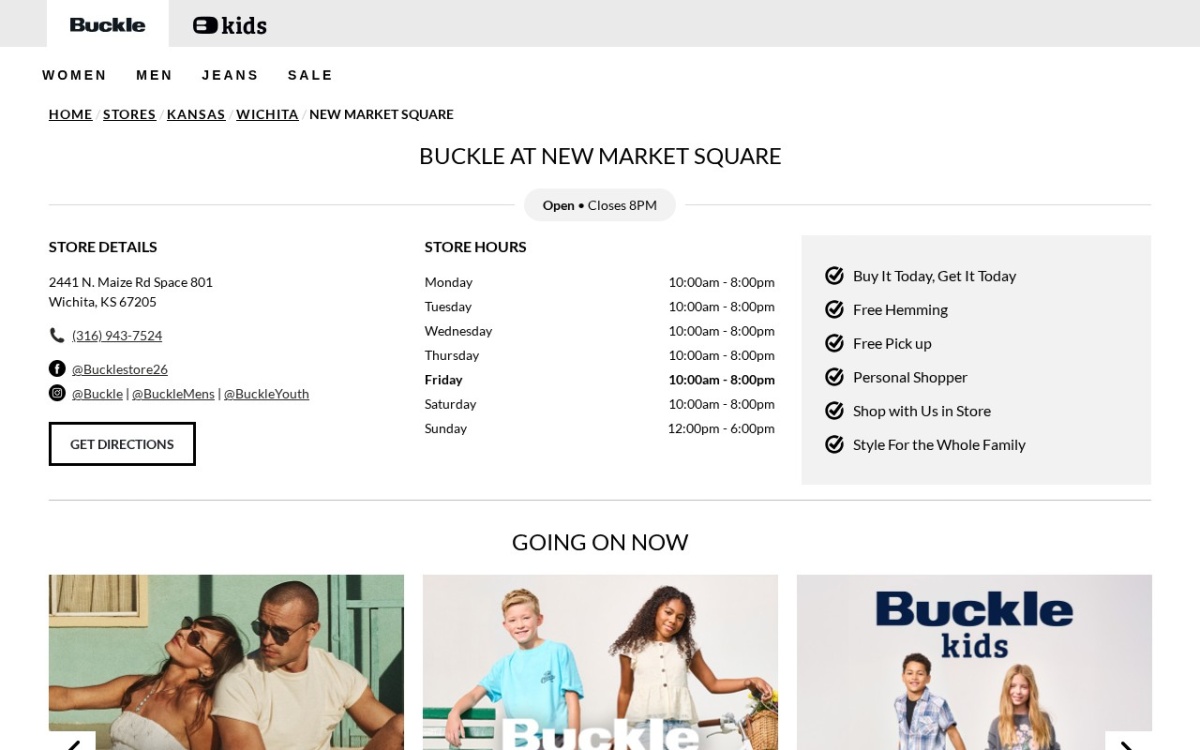Click the Sunday 12:00pm - 6:00pm hours
This screenshot has height=750, width=1200.
pyautogui.click(x=721, y=429)
